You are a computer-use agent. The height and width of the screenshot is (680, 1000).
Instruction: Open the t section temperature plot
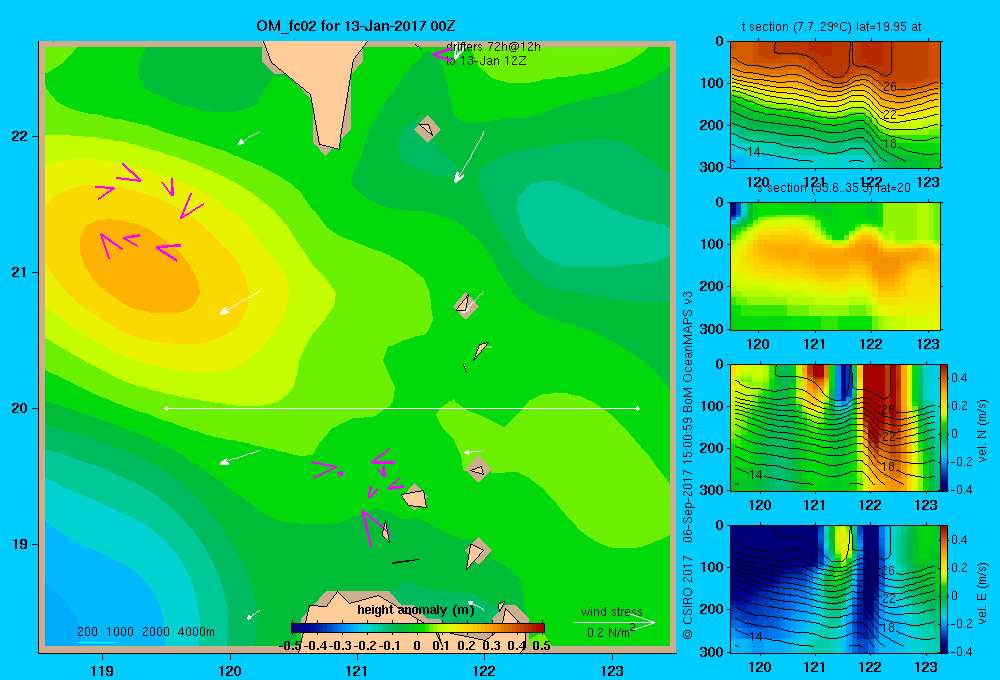pyautogui.click(x=835, y=105)
